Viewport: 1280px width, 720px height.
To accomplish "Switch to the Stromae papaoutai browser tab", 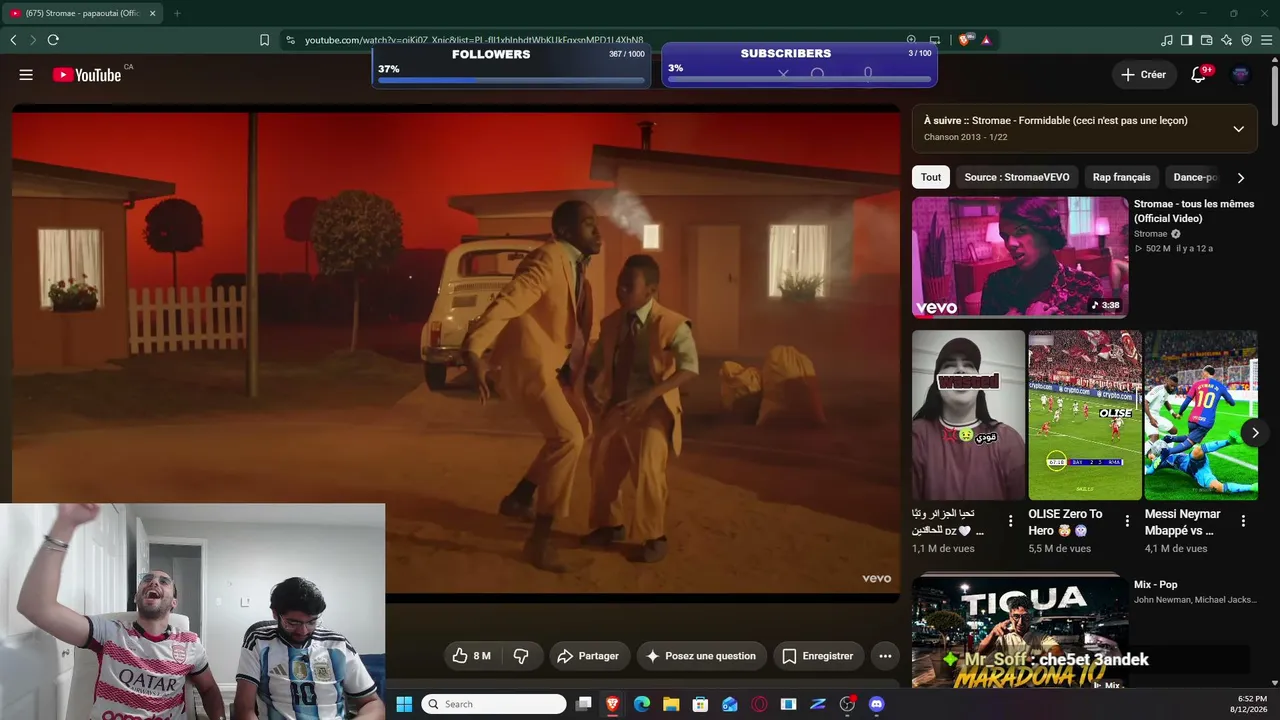I will click(83, 13).
